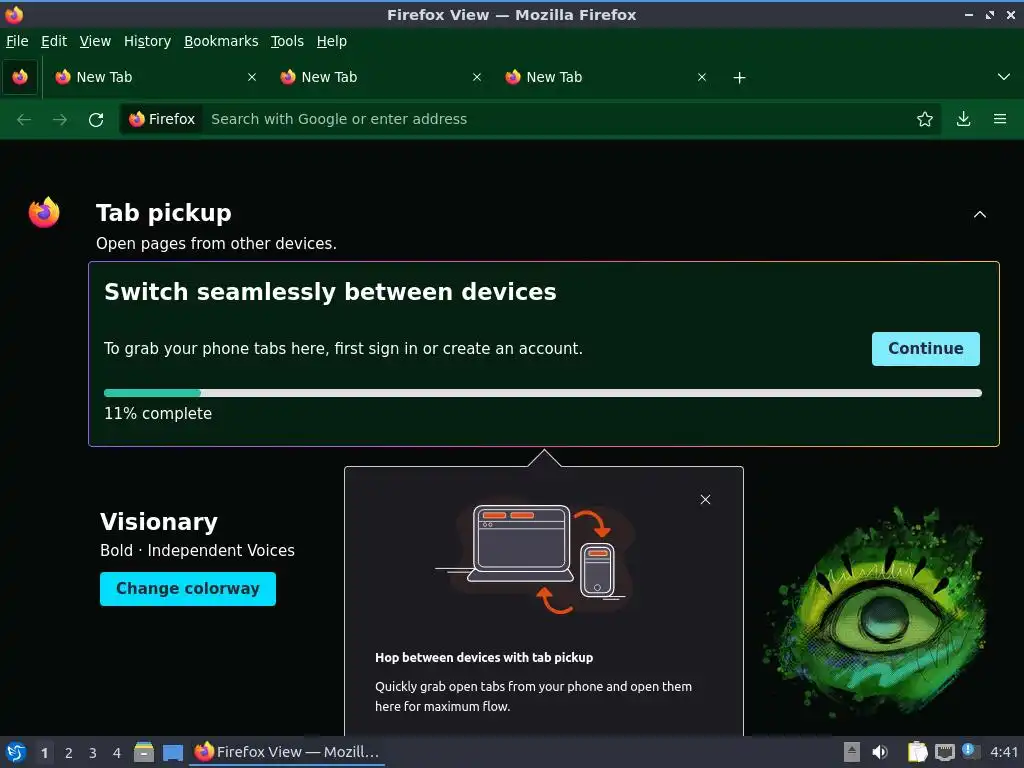Click Change colorway button
The height and width of the screenshot is (768, 1024).
[x=188, y=589]
